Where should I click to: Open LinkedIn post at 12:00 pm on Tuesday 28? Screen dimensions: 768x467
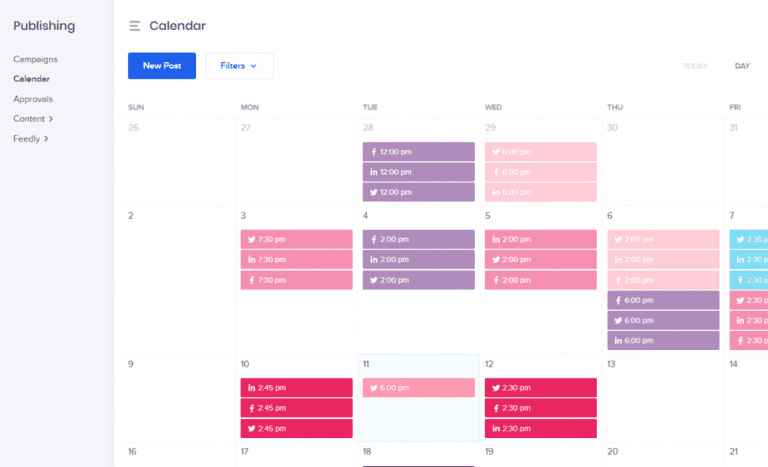[418, 172]
